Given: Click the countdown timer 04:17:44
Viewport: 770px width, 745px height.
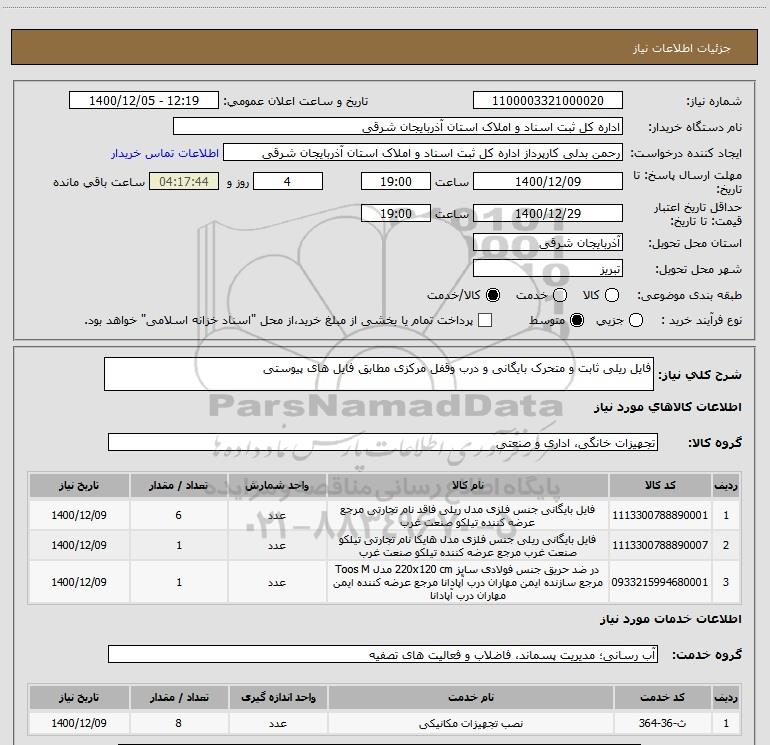Looking at the screenshot, I should (x=184, y=182).
